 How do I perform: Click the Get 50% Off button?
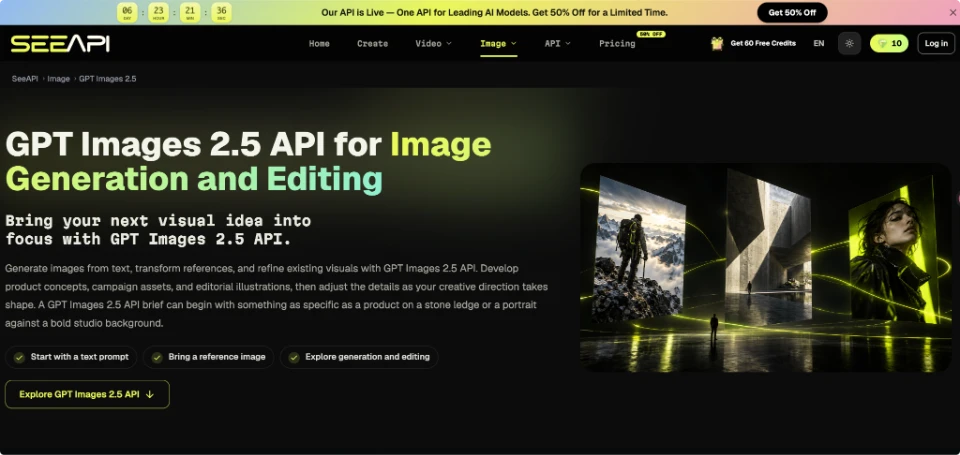792,12
